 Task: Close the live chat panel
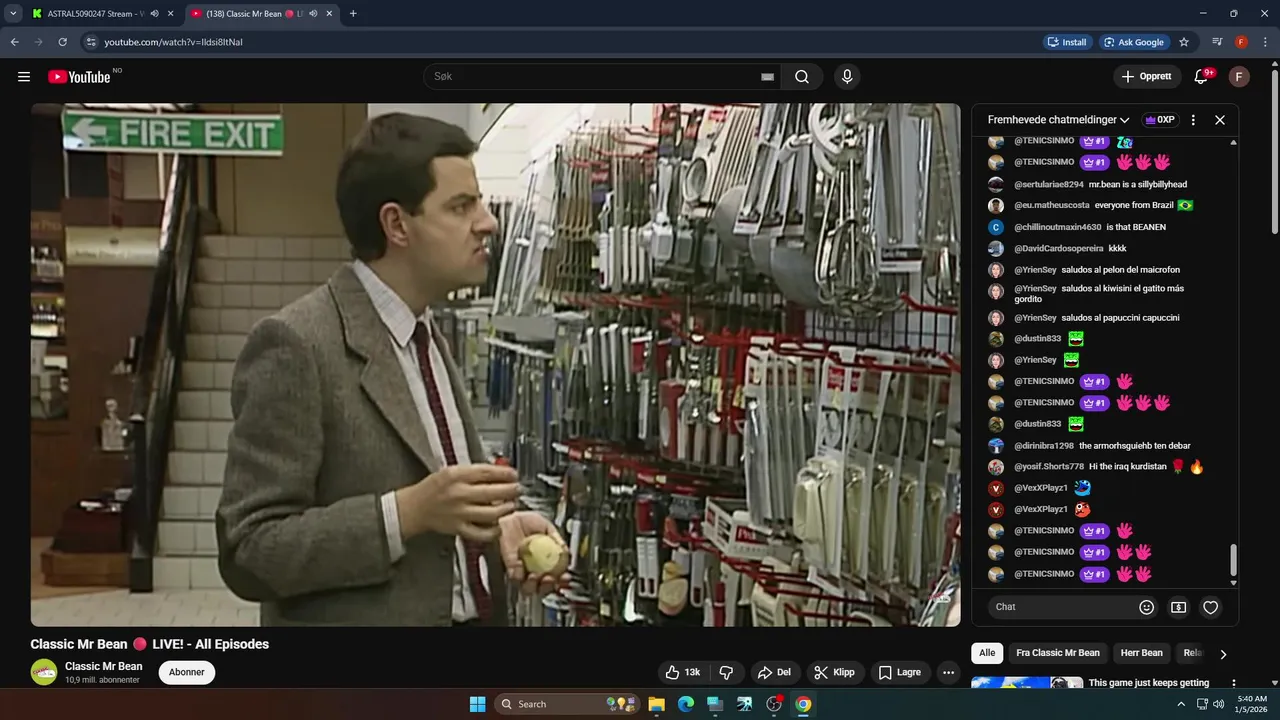(x=1220, y=120)
